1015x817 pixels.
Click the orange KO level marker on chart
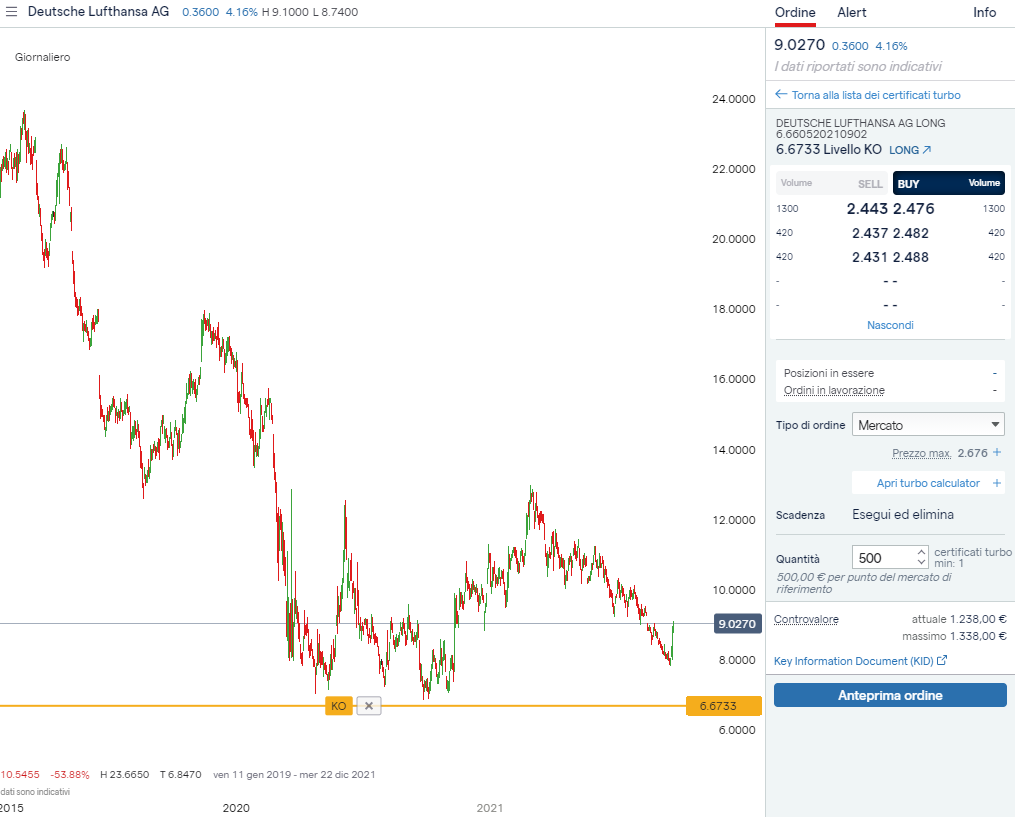click(x=339, y=706)
